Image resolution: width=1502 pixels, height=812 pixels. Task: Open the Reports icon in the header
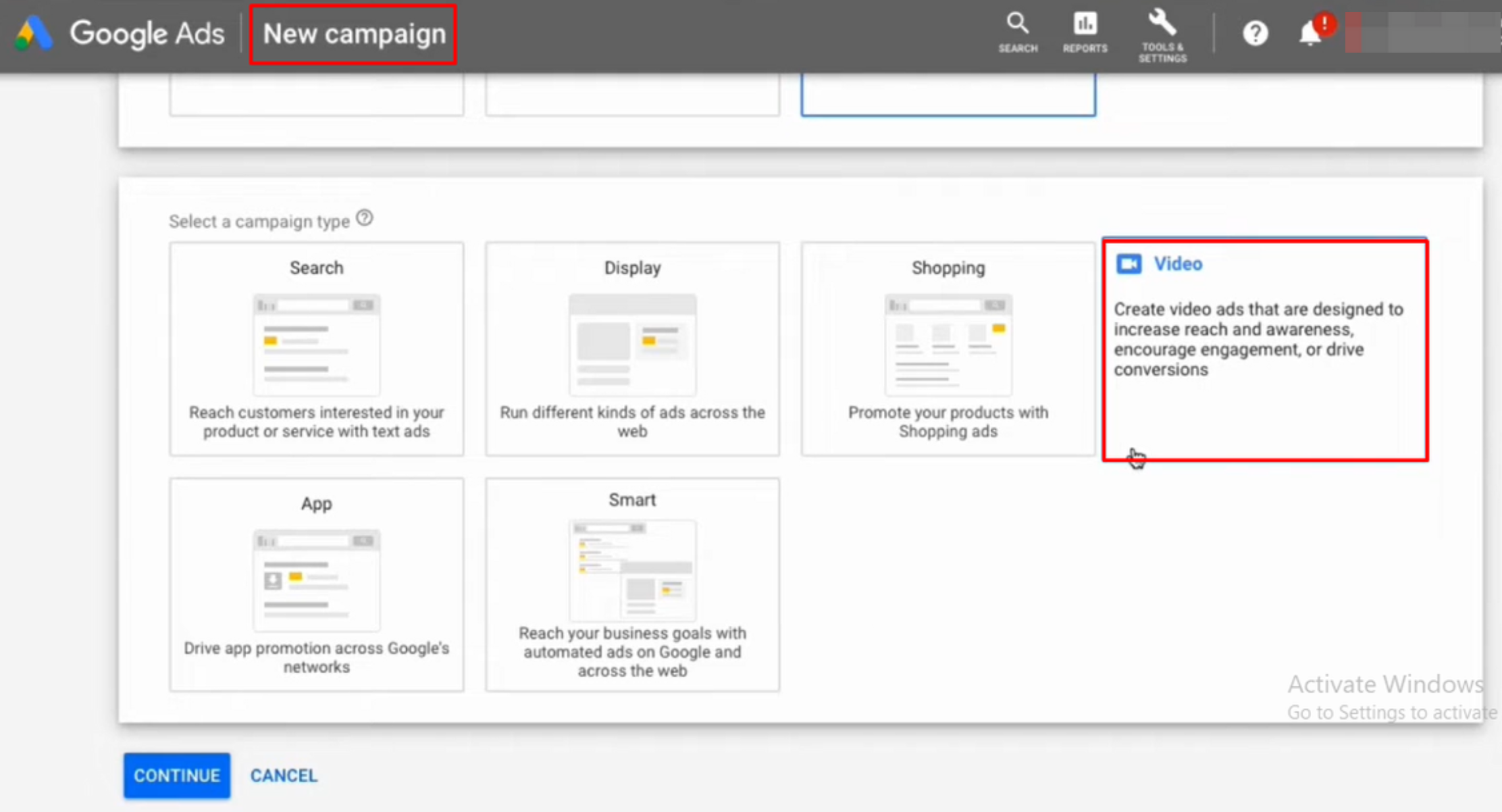point(1085,32)
